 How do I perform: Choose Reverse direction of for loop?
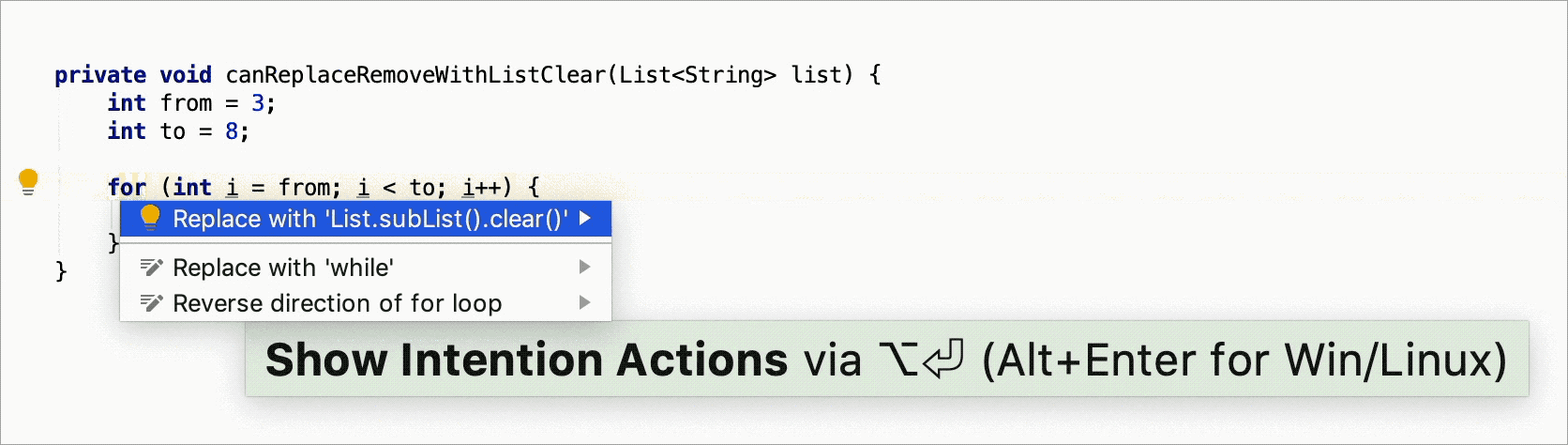pos(338,303)
